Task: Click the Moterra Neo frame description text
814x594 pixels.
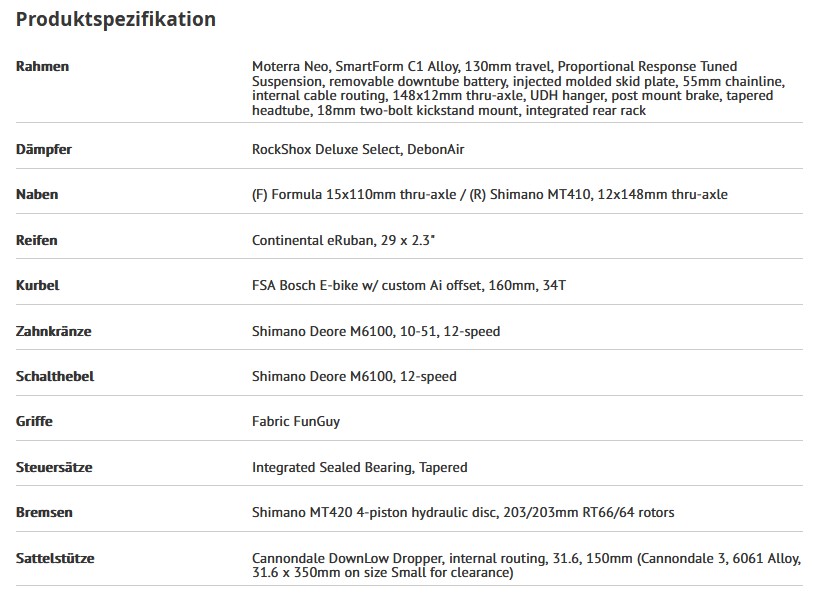Action: [518, 88]
